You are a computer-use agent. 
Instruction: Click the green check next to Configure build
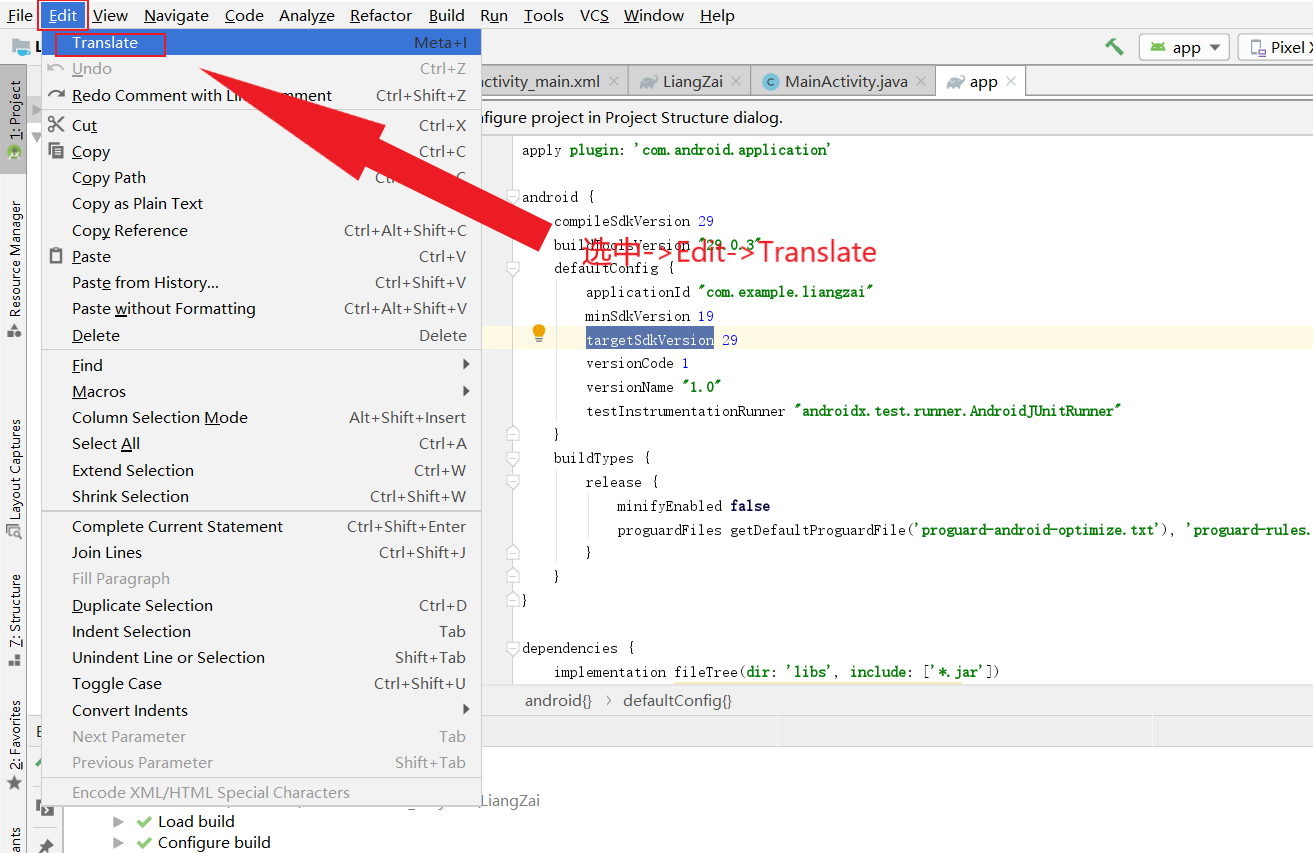click(144, 843)
